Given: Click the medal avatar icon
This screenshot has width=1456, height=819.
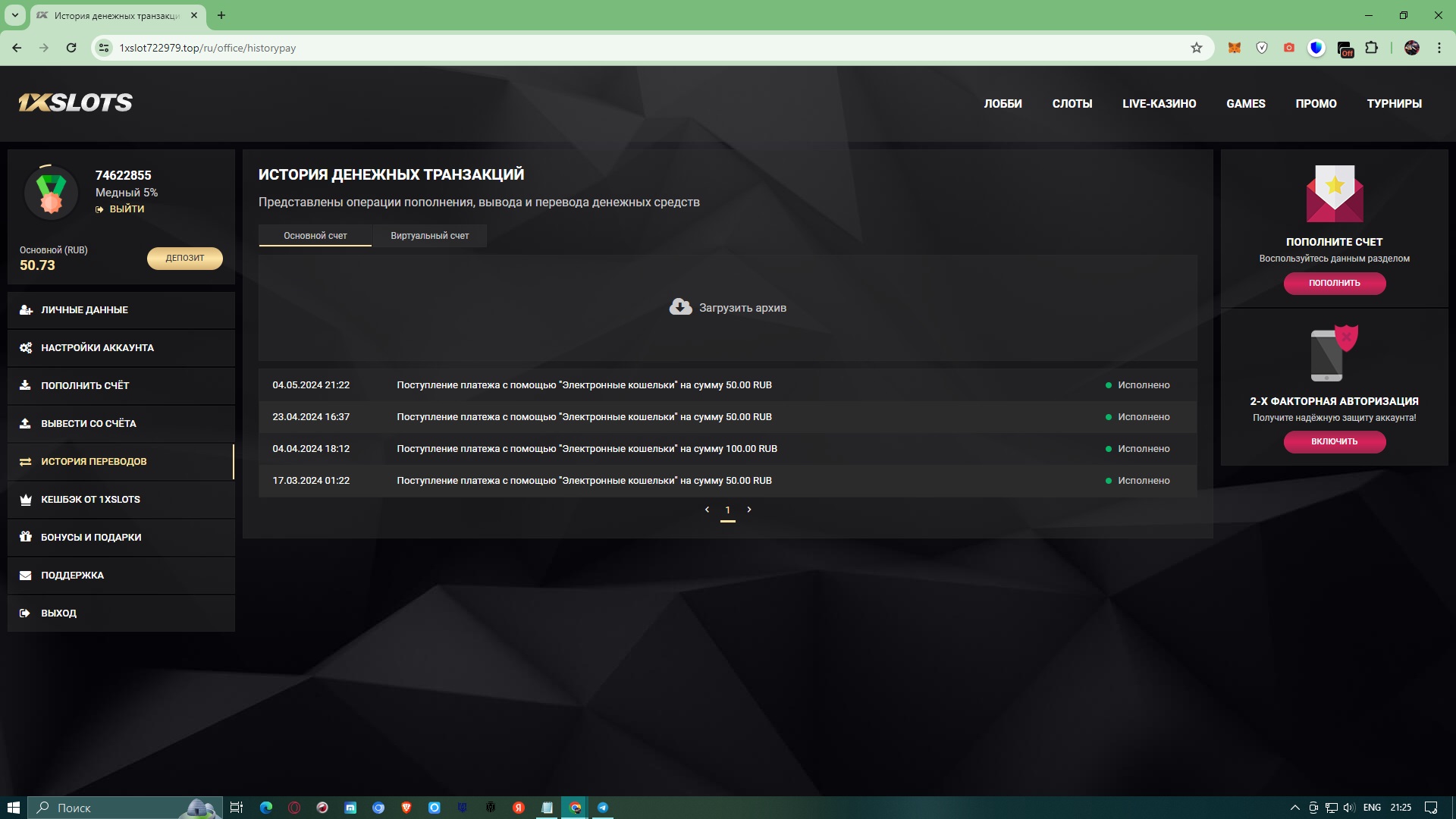Looking at the screenshot, I should (51, 193).
